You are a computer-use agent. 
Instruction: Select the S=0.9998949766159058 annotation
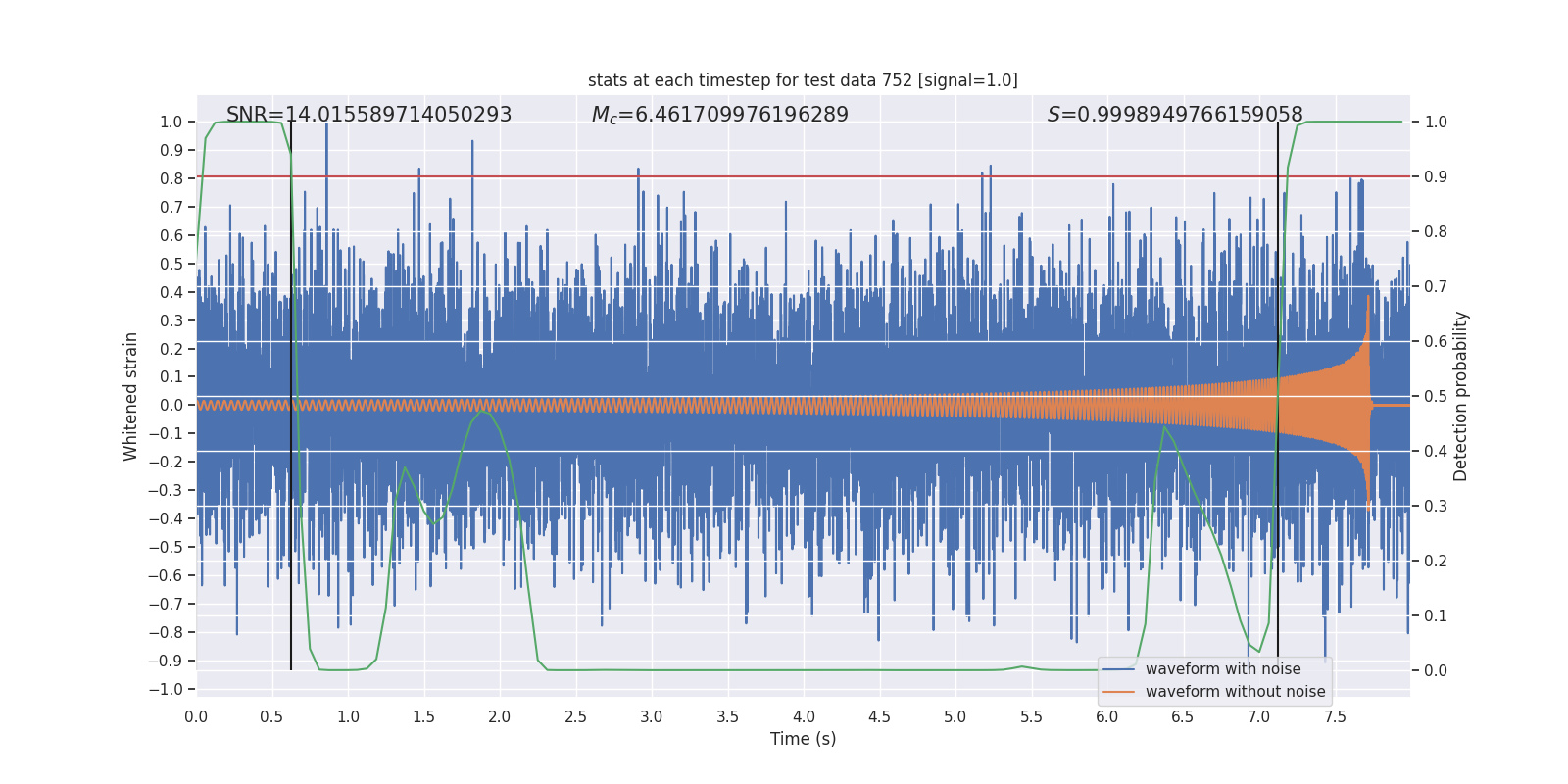click(x=1175, y=115)
